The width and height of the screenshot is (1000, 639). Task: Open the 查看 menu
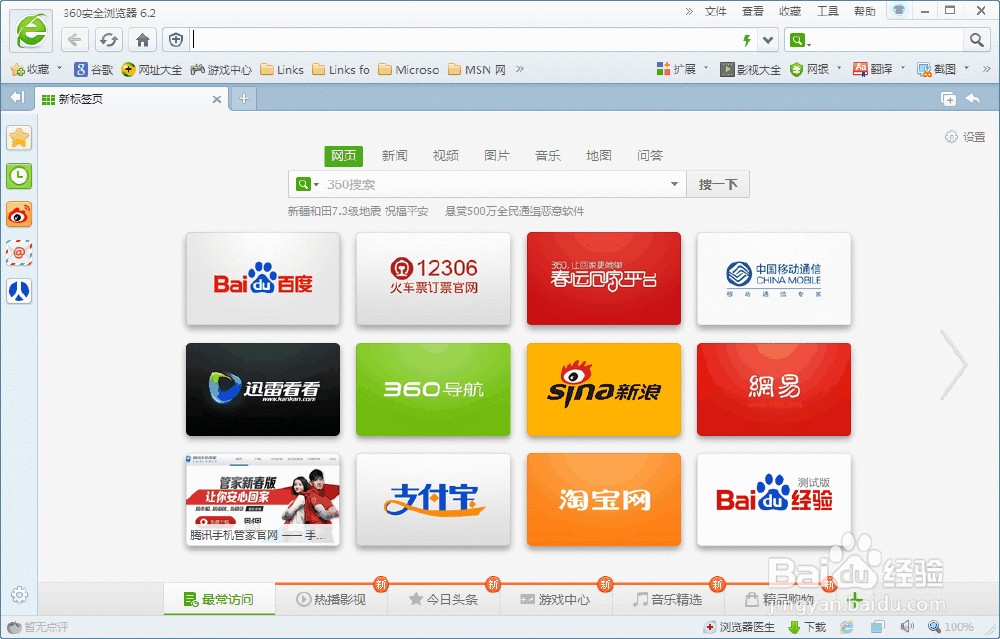753,11
